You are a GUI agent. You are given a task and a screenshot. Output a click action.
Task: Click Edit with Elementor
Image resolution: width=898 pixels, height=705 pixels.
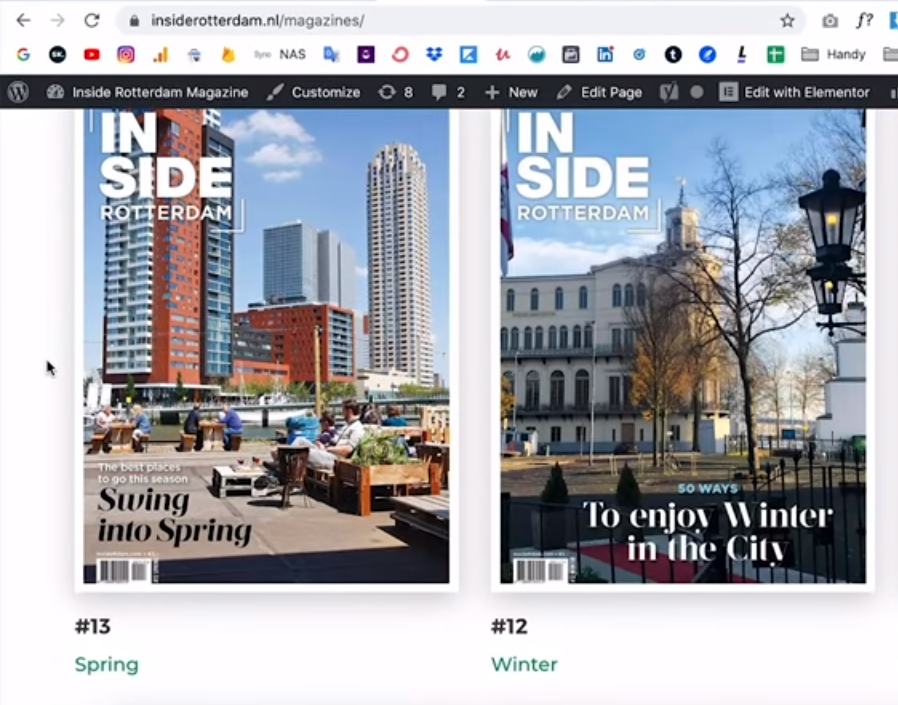795,92
